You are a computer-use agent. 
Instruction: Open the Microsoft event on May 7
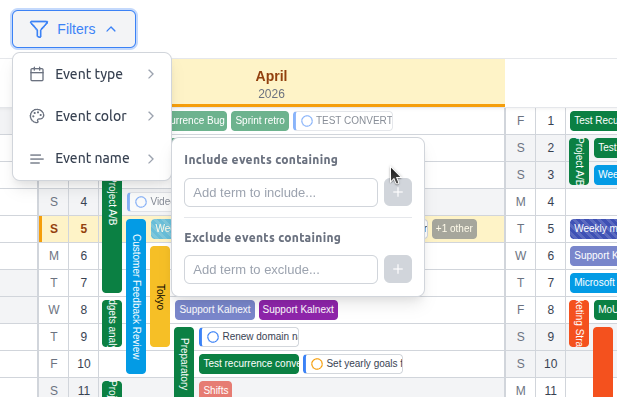593,283
